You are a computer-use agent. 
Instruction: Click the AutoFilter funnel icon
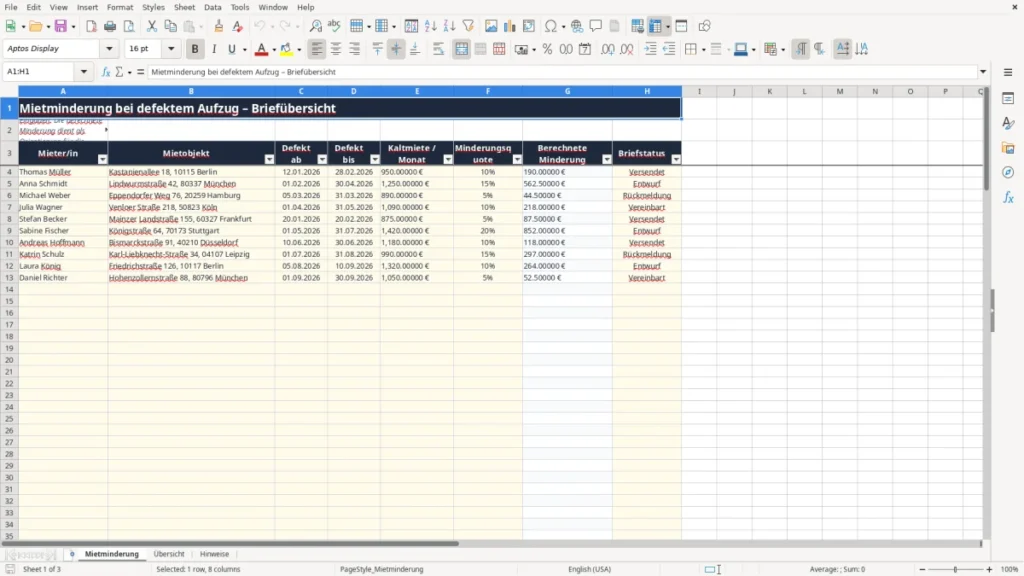click(x=468, y=26)
